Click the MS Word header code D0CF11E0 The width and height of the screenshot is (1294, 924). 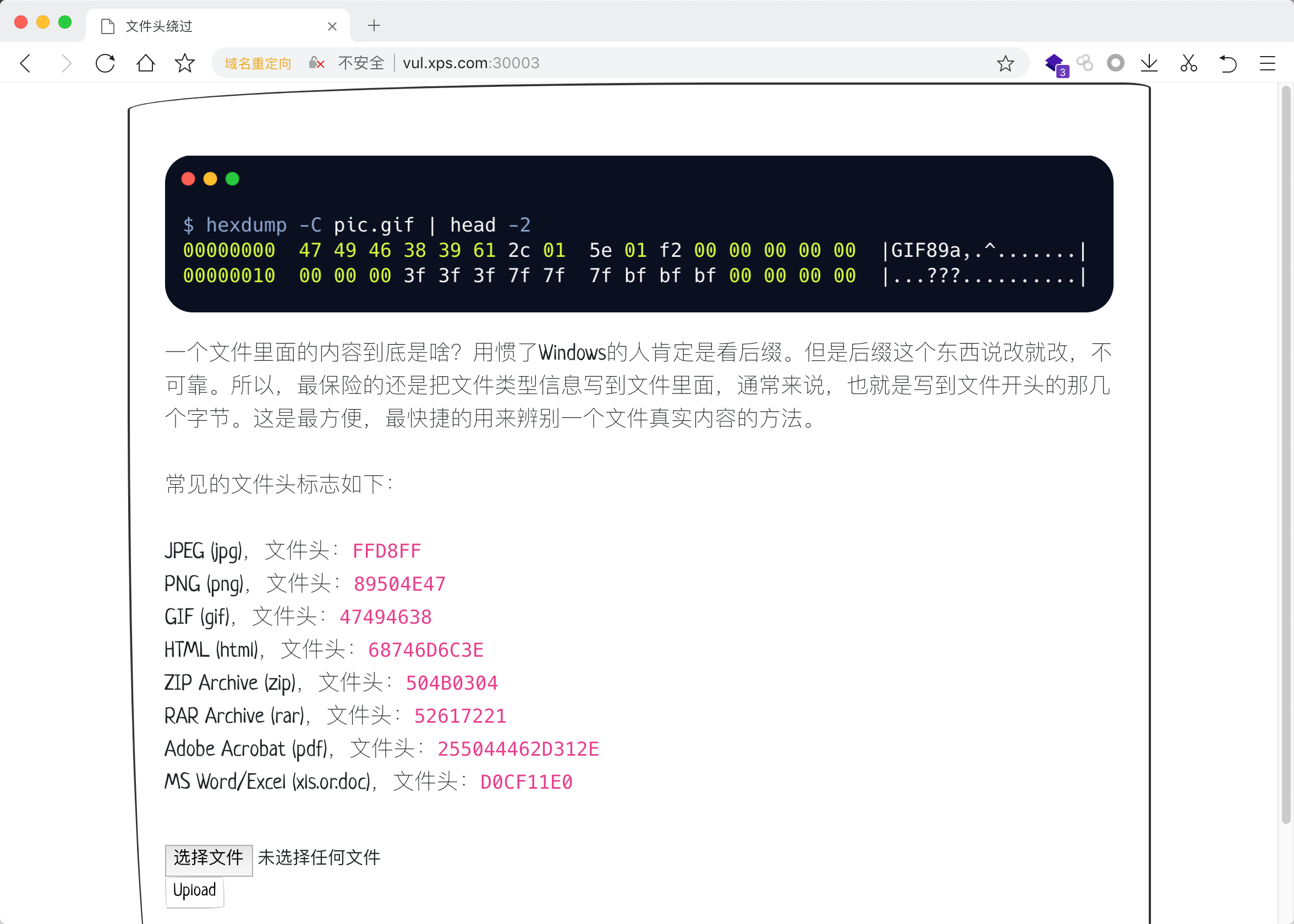tap(527, 782)
